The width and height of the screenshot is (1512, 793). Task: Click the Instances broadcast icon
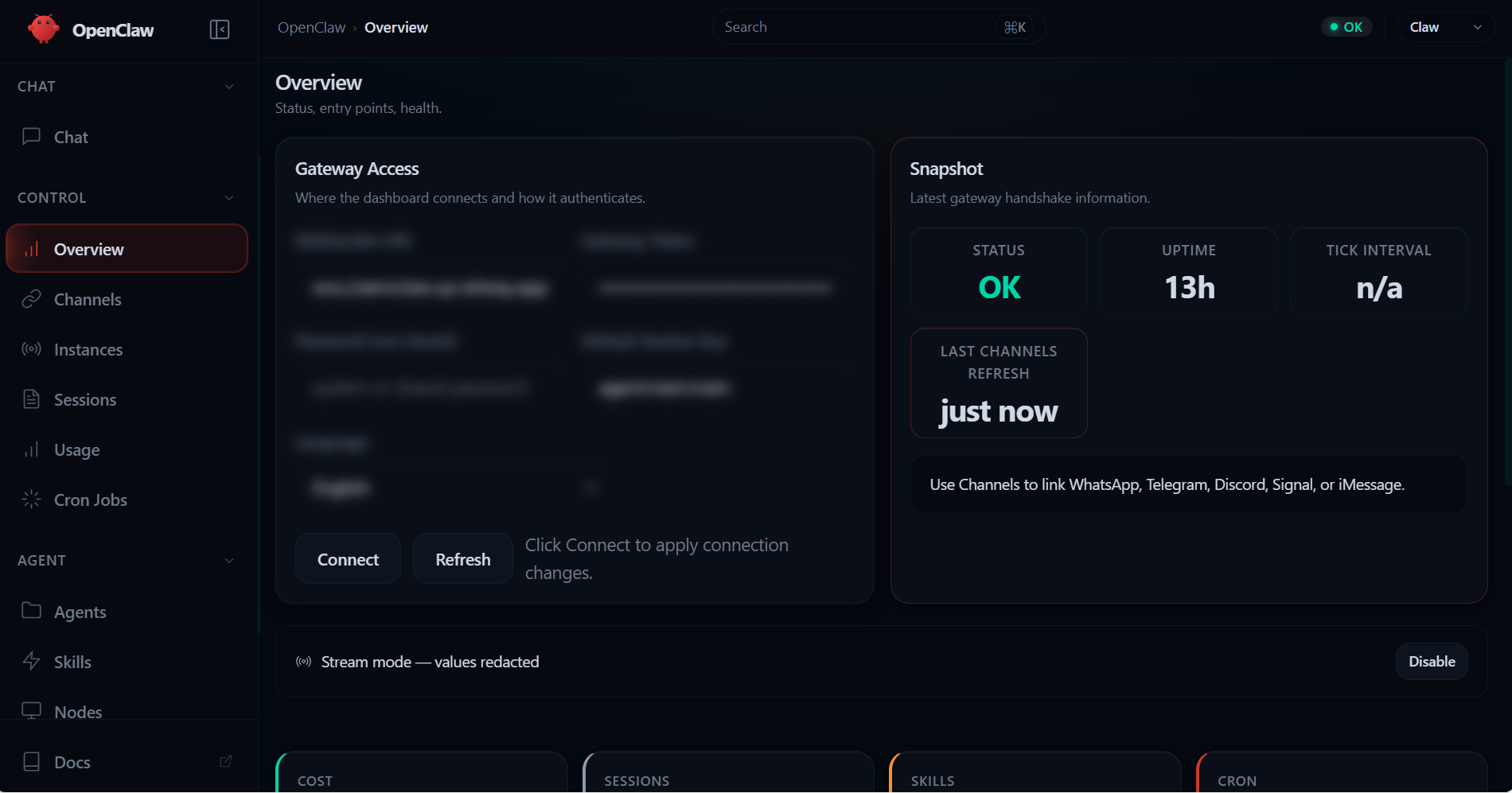pos(31,349)
